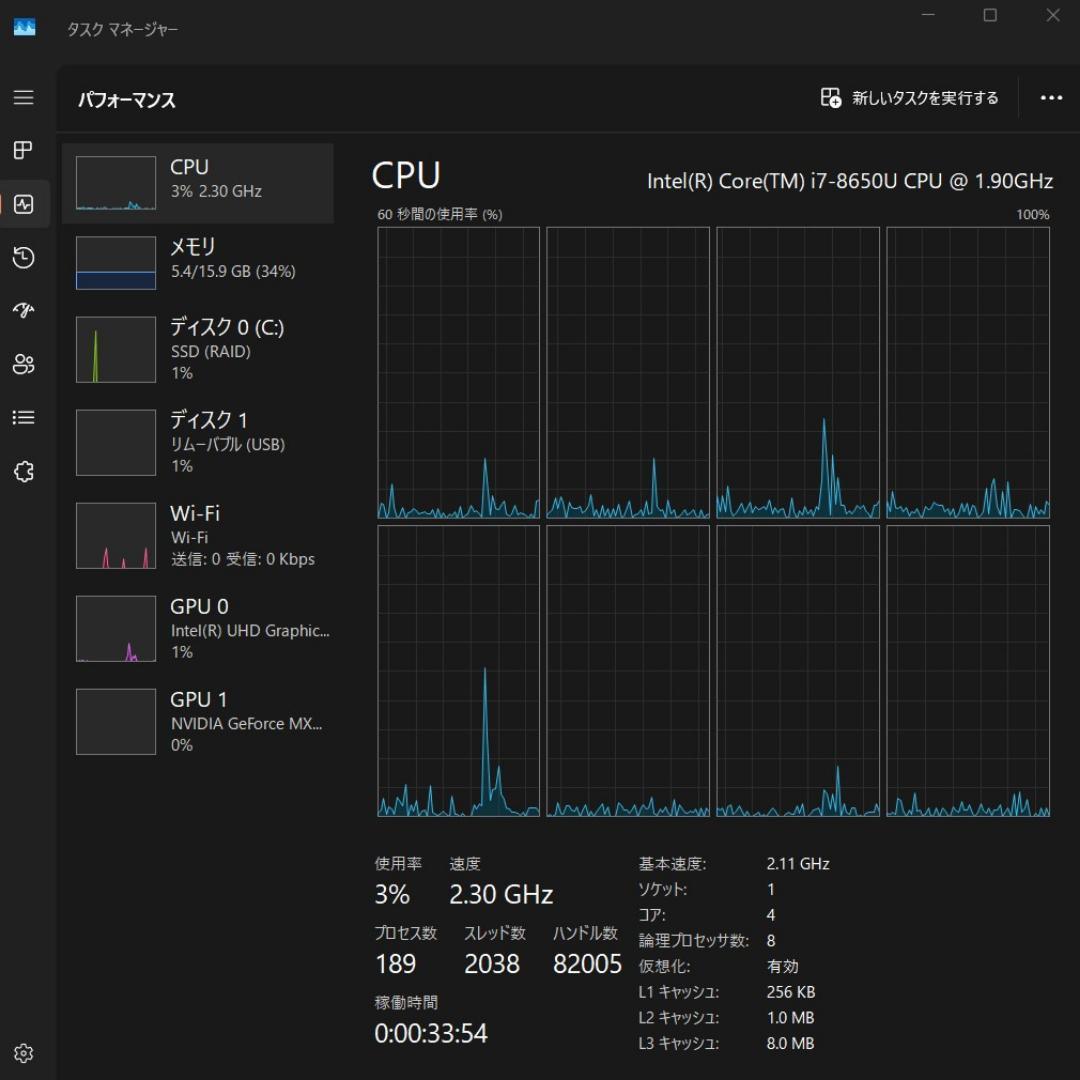Select the CPU performance entry
Screen dimensions: 1080x1080
tap(198, 183)
